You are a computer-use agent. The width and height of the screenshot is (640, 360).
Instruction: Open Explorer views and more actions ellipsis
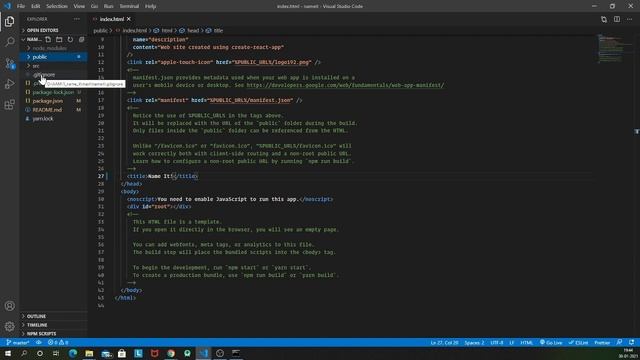[x=77, y=19]
